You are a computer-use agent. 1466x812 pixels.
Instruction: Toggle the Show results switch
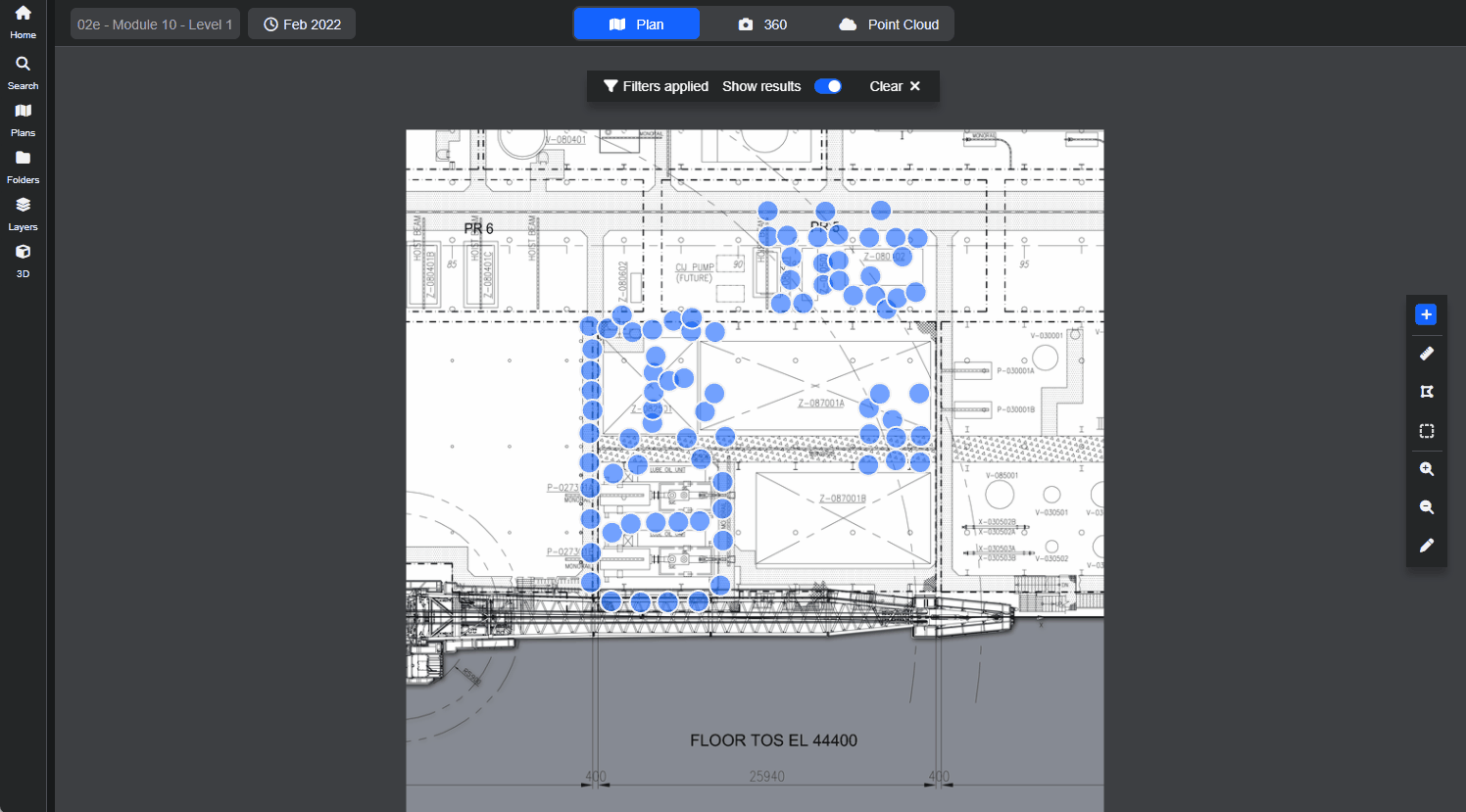828,86
